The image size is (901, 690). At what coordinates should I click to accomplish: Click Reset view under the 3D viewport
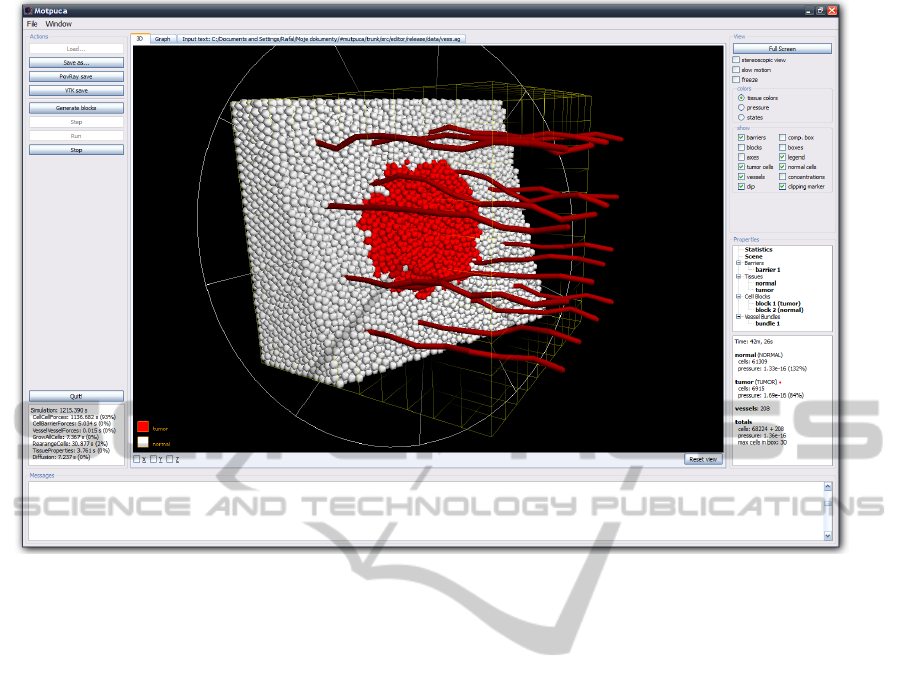702,459
